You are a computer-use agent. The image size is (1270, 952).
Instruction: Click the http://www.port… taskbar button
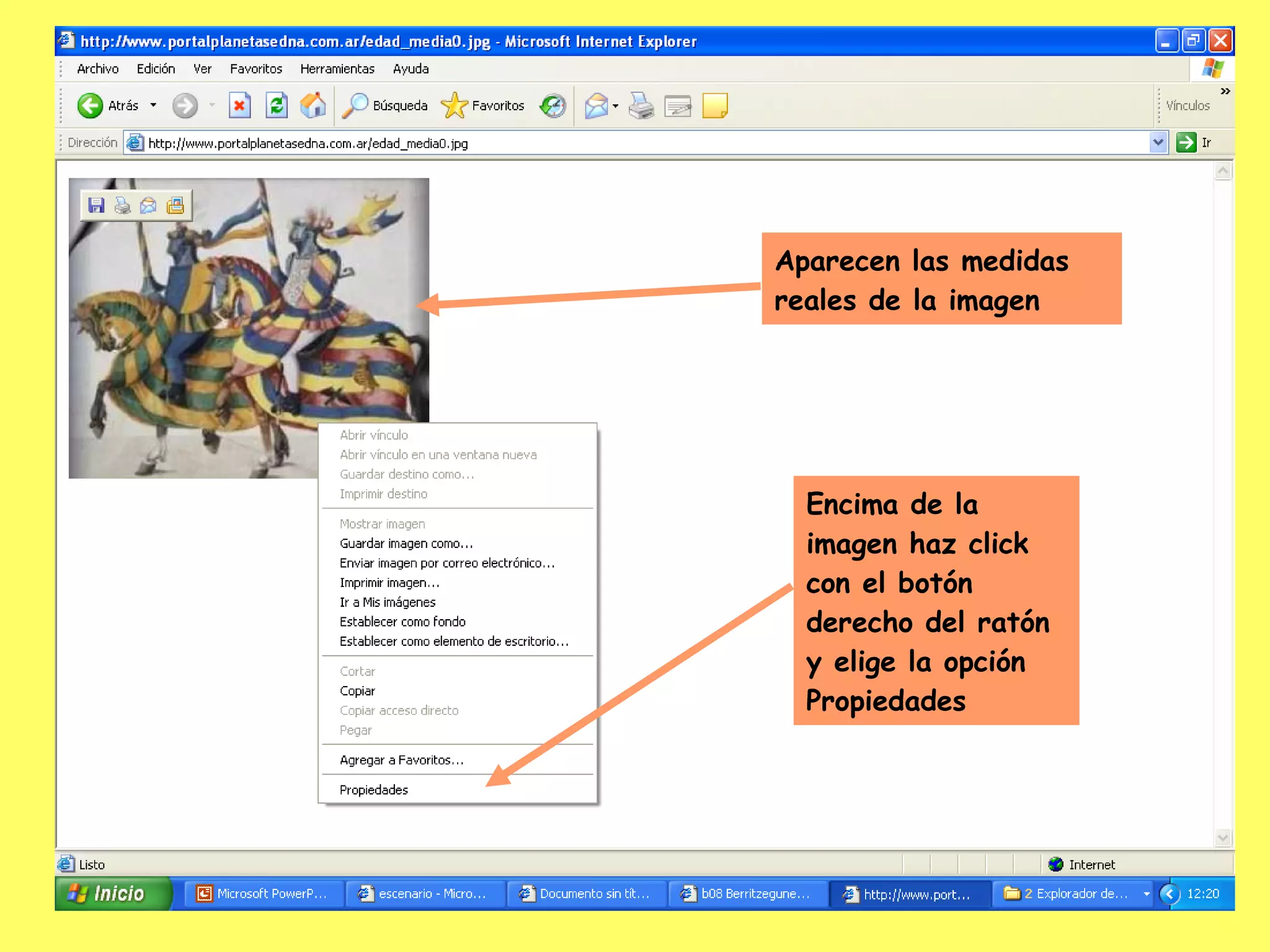[909, 894]
